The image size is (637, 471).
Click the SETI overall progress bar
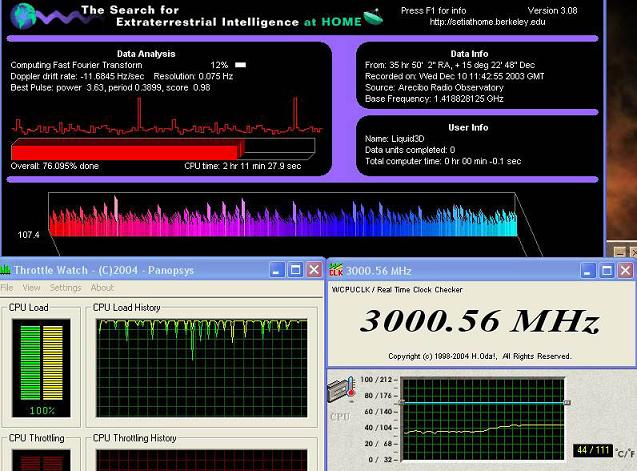tap(163, 149)
